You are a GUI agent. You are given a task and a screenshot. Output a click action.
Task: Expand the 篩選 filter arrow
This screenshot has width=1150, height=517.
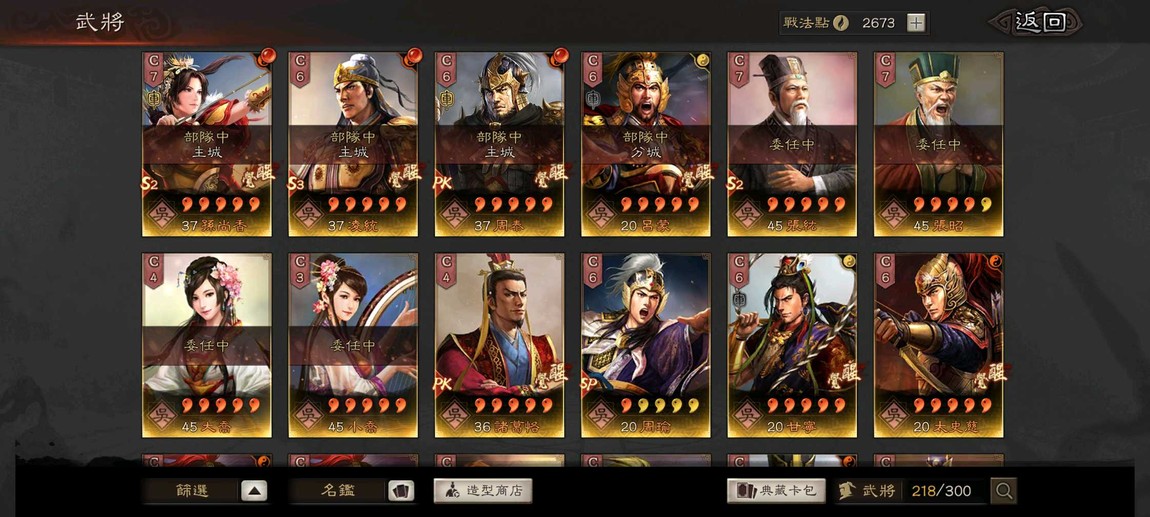pos(254,491)
